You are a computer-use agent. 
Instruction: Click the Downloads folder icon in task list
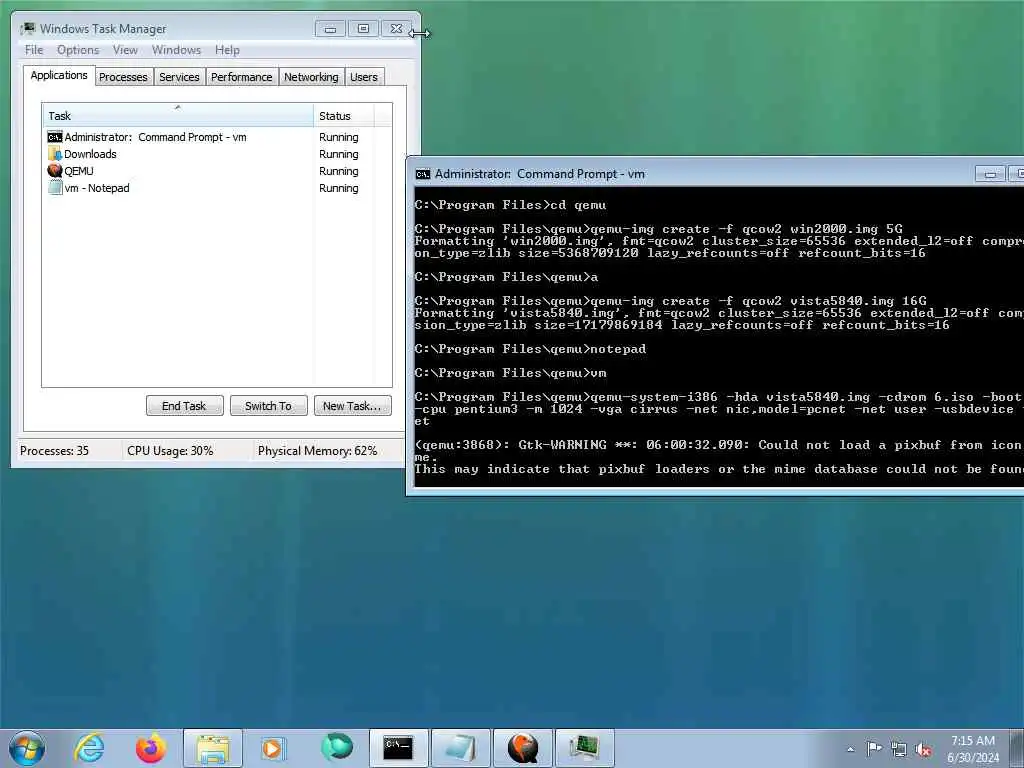point(55,154)
